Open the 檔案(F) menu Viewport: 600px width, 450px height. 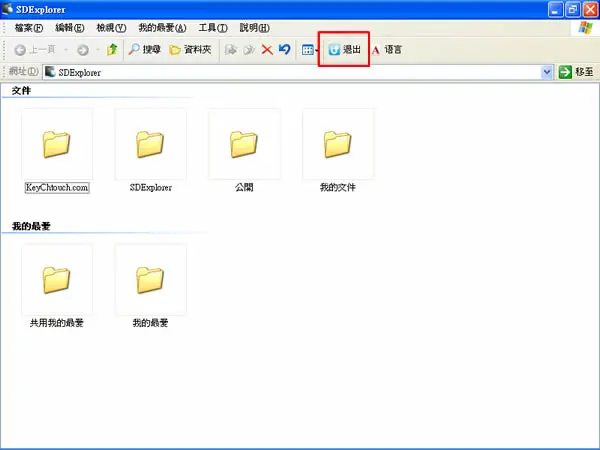coord(29,28)
